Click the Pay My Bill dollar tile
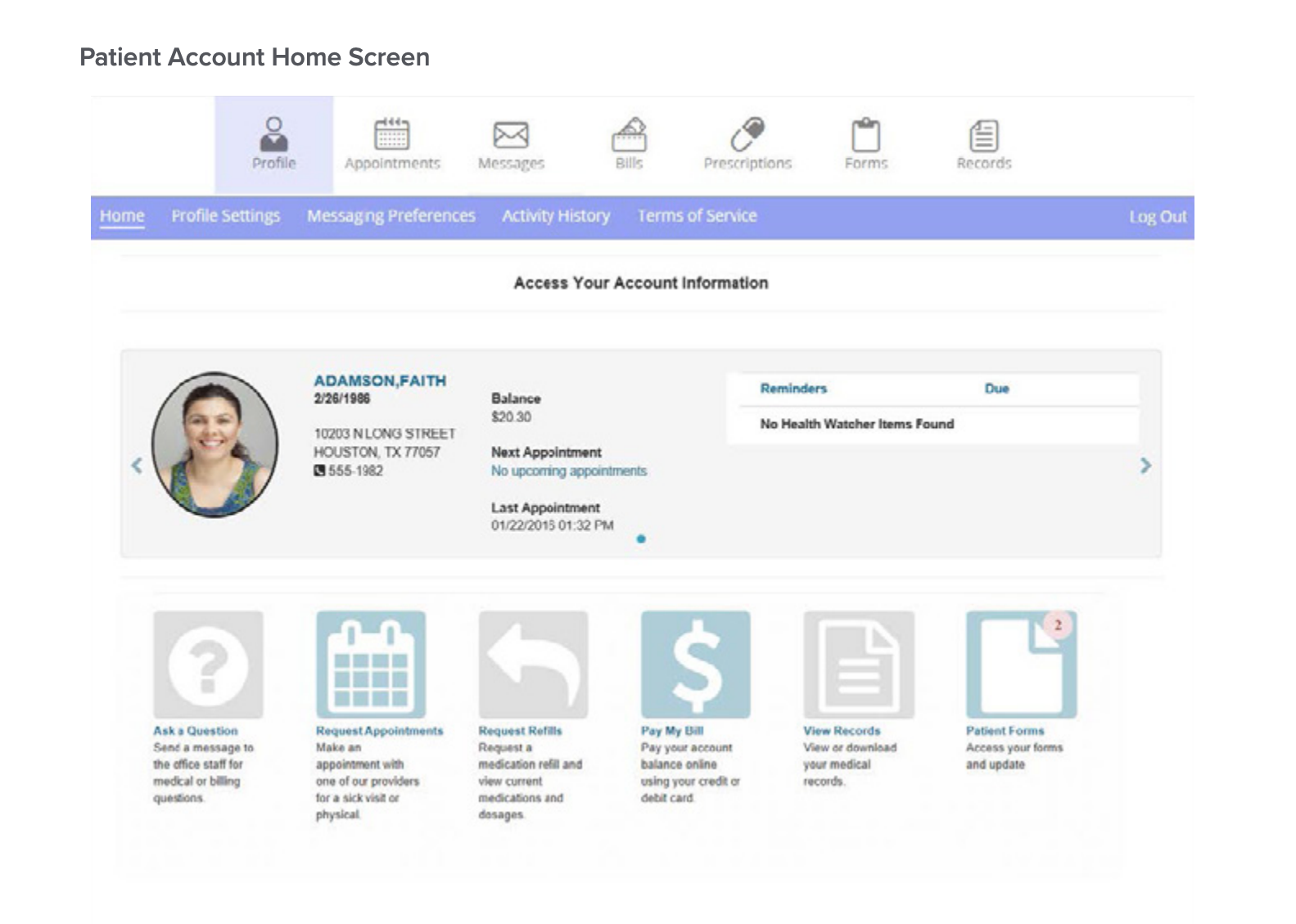Image resolution: width=1296 pixels, height=924 pixels. point(696,665)
